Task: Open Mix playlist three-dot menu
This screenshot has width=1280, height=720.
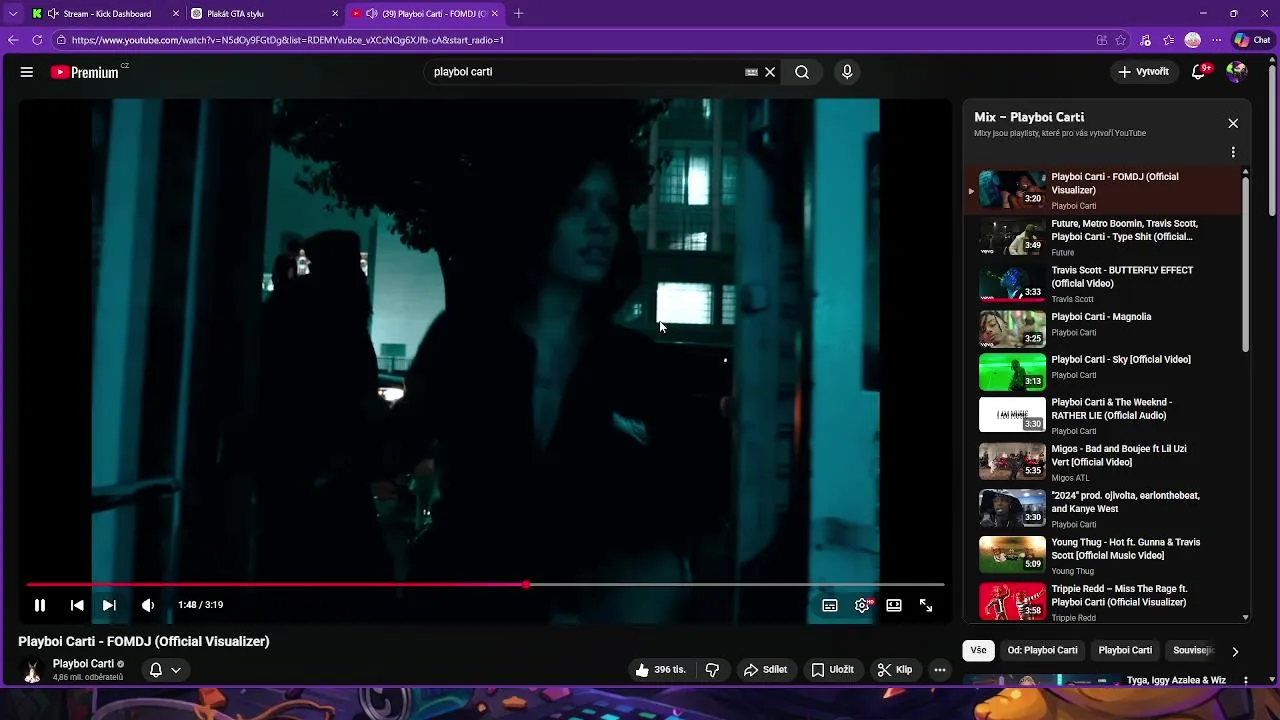Action: 1233,152
